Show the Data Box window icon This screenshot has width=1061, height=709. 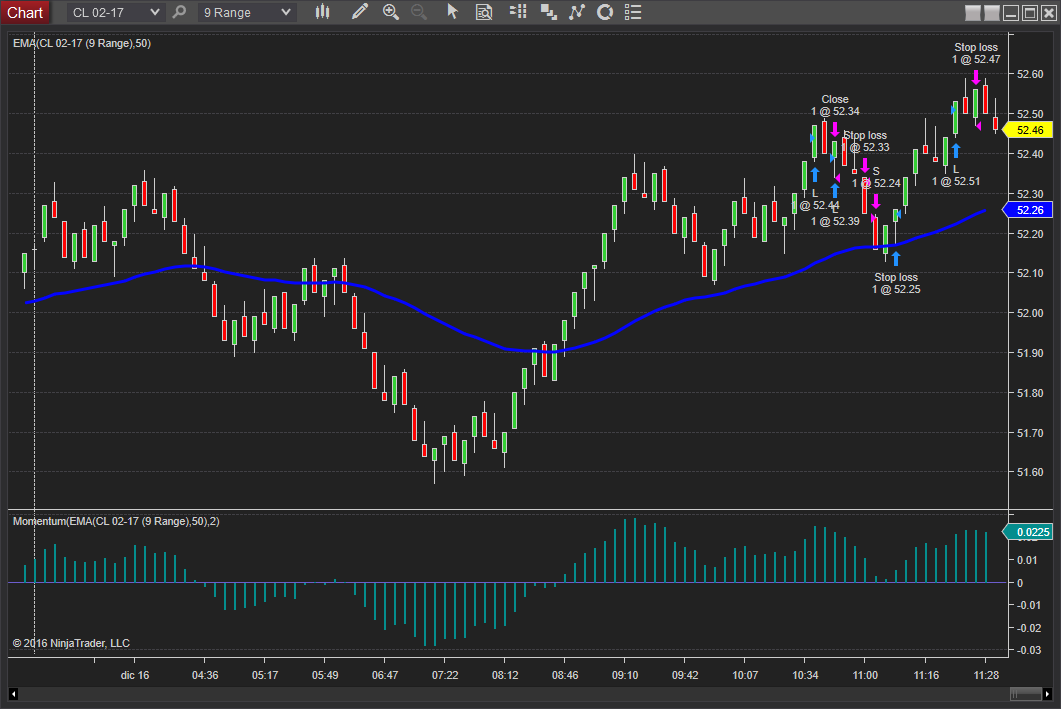pos(484,12)
